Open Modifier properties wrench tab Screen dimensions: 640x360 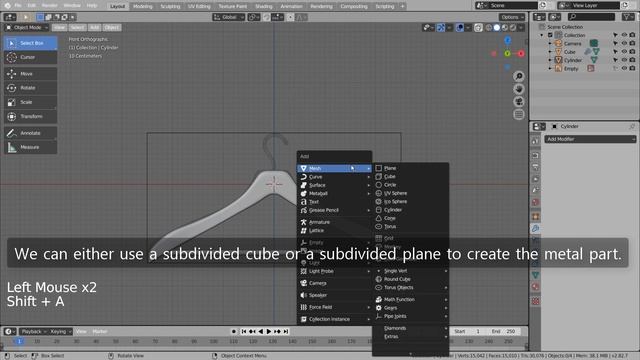[536, 228]
